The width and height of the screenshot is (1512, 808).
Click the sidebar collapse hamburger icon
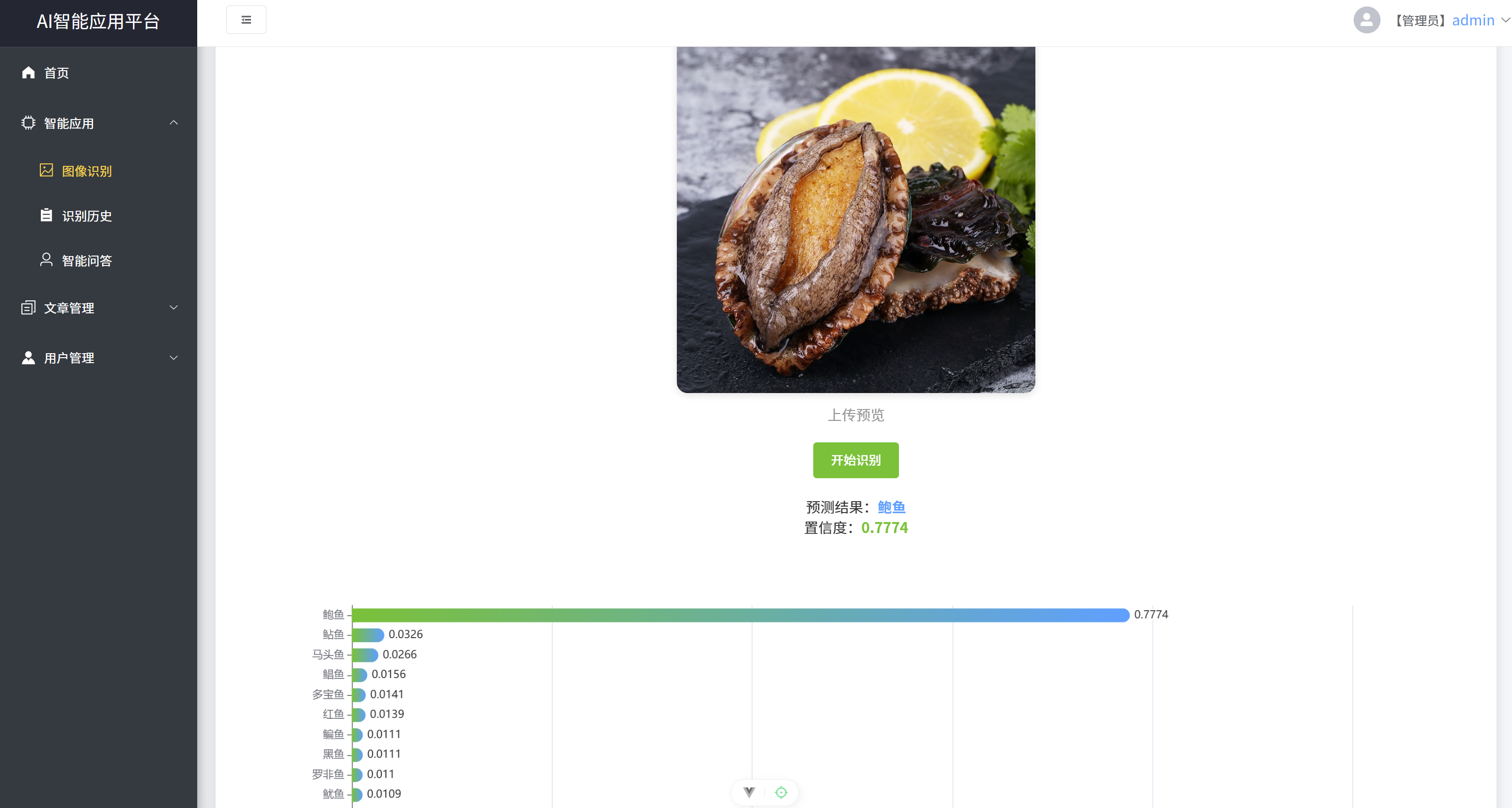point(246,20)
